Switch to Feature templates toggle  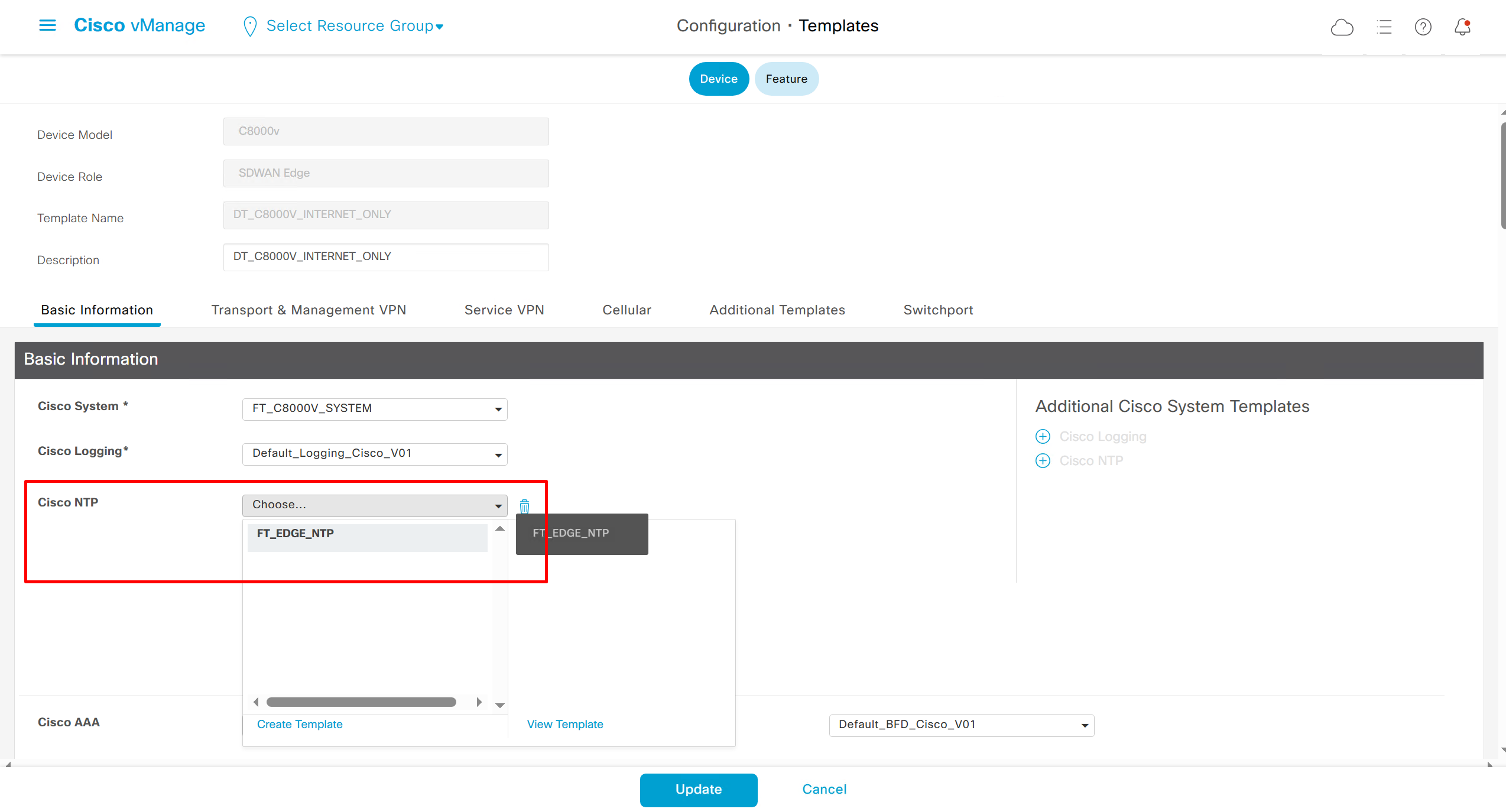[x=786, y=79]
